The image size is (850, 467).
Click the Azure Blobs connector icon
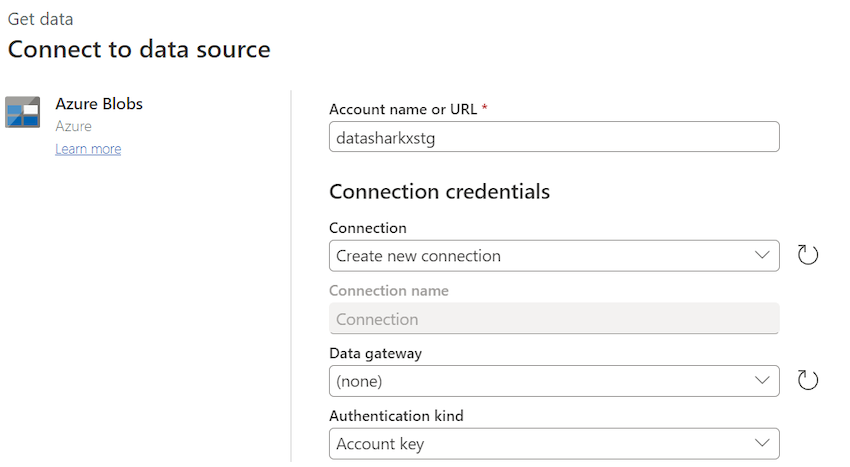pyautogui.click(x=23, y=112)
